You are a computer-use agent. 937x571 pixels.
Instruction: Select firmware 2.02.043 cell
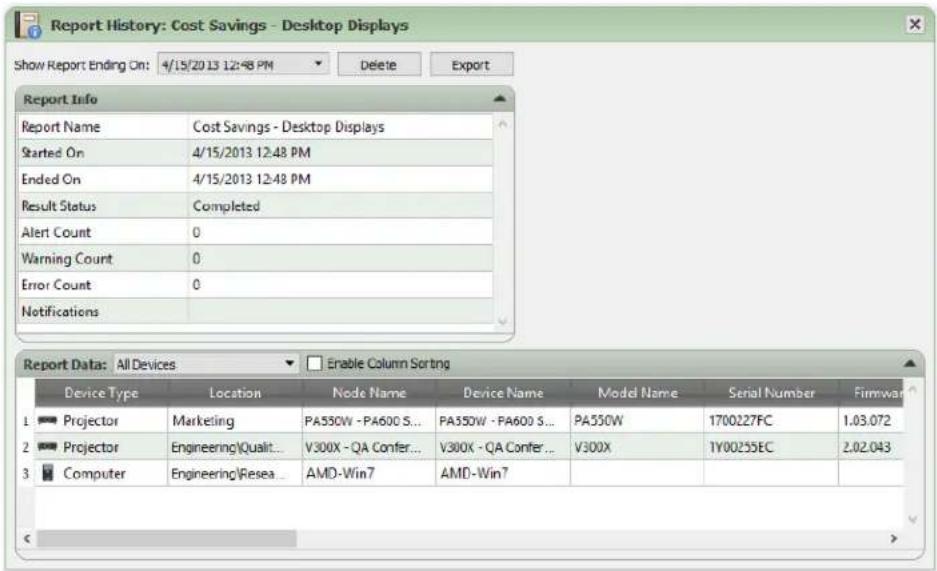coord(871,447)
